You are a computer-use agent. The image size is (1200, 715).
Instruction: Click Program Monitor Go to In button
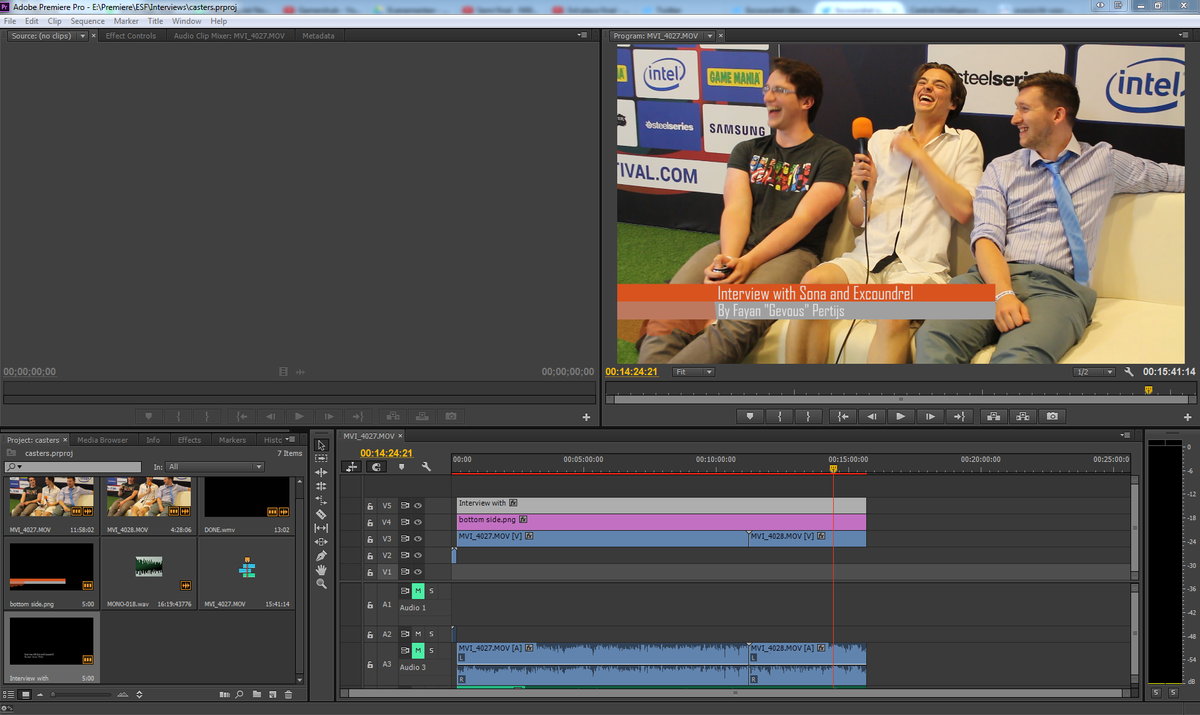pyautogui.click(x=843, y=416)
